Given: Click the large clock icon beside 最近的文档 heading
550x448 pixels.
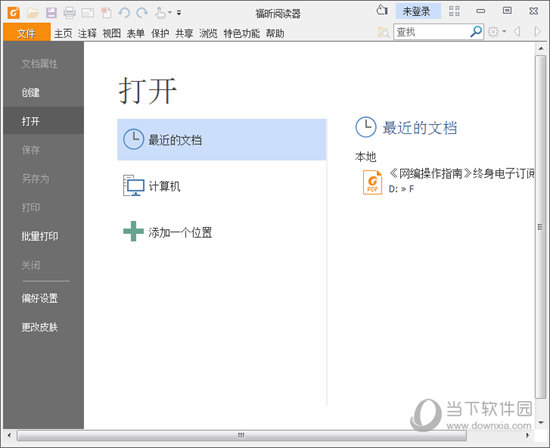Looking at the screenshot, I should [366, 127].
